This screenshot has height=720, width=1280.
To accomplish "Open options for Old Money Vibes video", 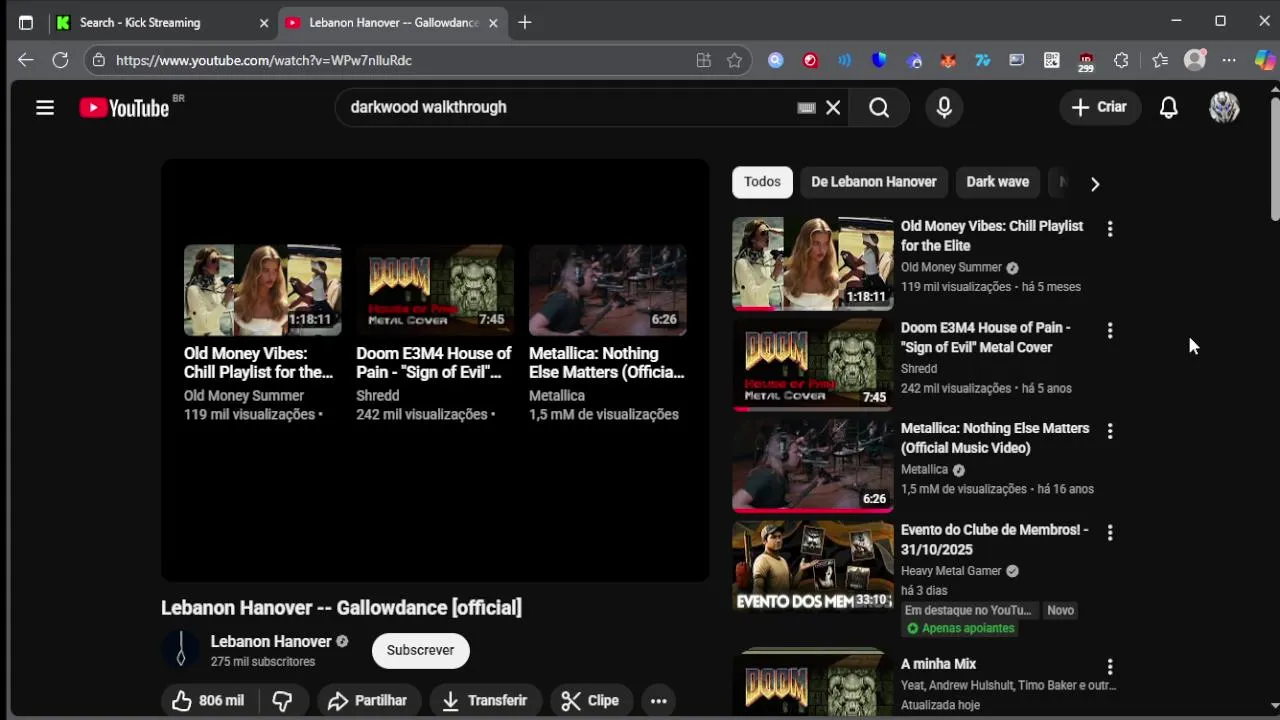I will tap(1110, 229).
